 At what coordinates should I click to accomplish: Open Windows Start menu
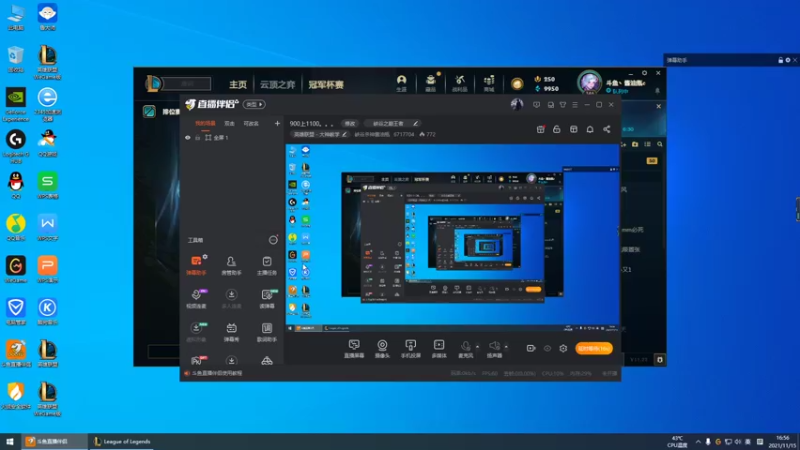click(10, 442)
